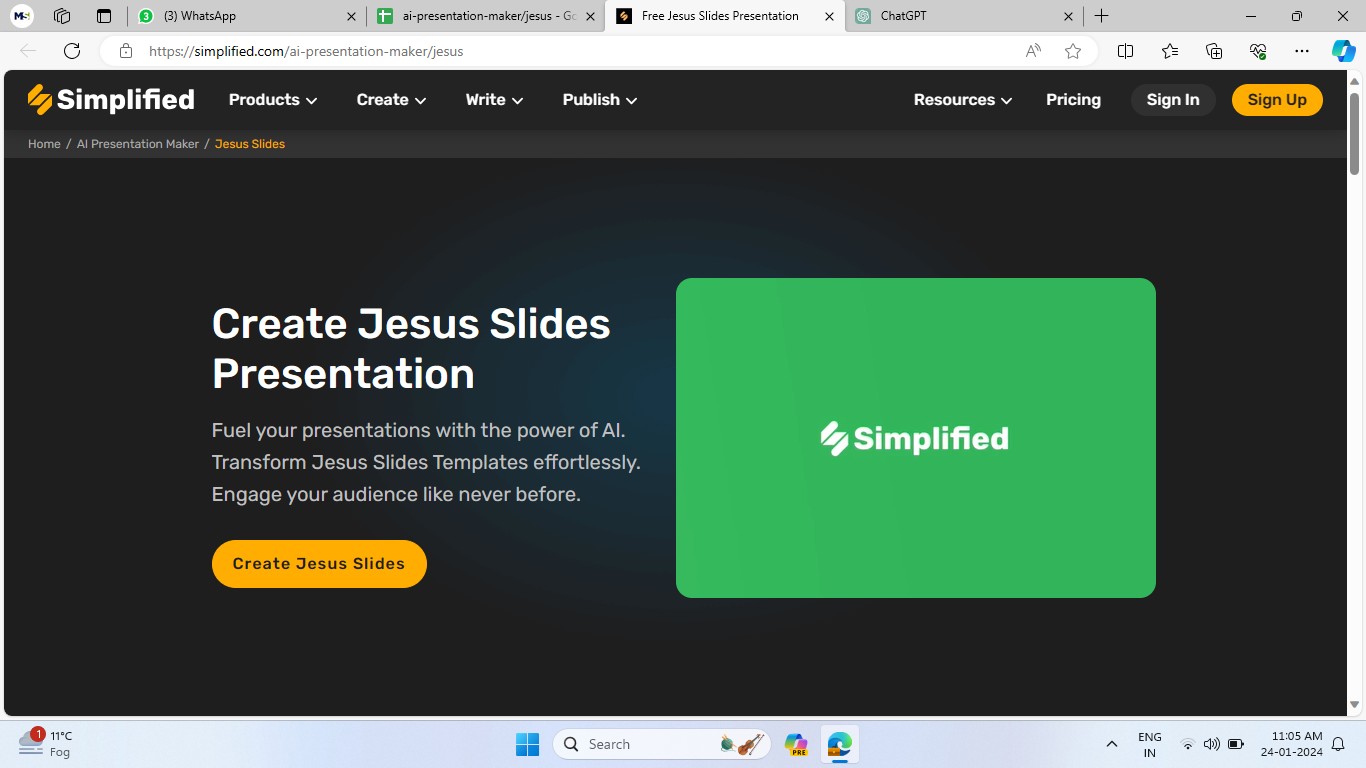Open the Favorites list icon
The image size is (1366, 768).
tap(1170, 51)
